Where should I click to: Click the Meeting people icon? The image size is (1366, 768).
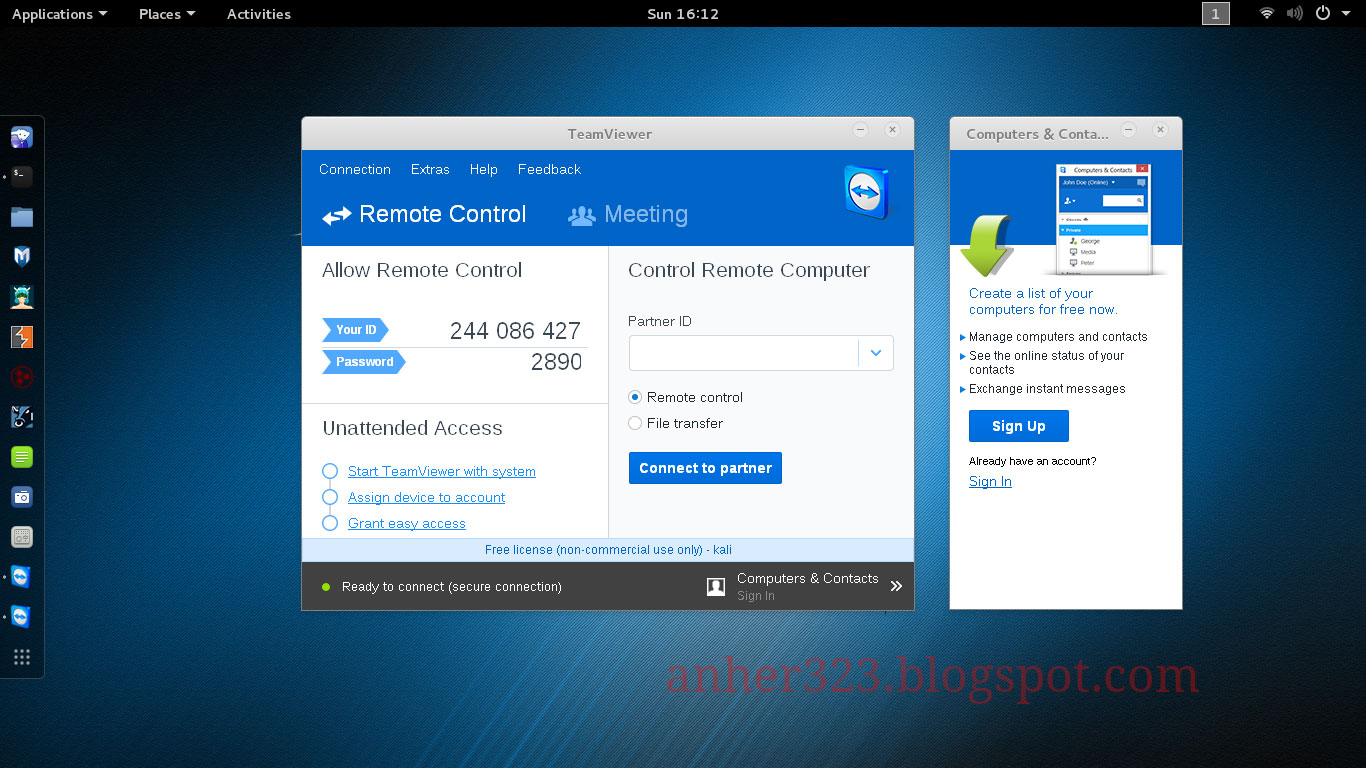click(x=582, y=215)
